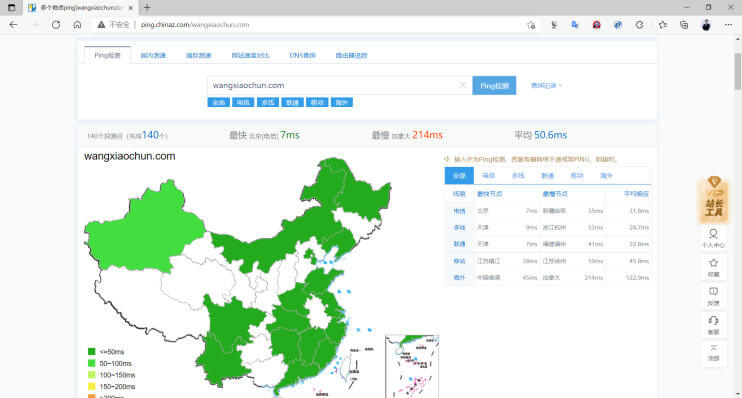Viewport: 742px width, 398px height.
Task: Switch to the 路由器追踪 tab
Action: [x=351, y=55]
